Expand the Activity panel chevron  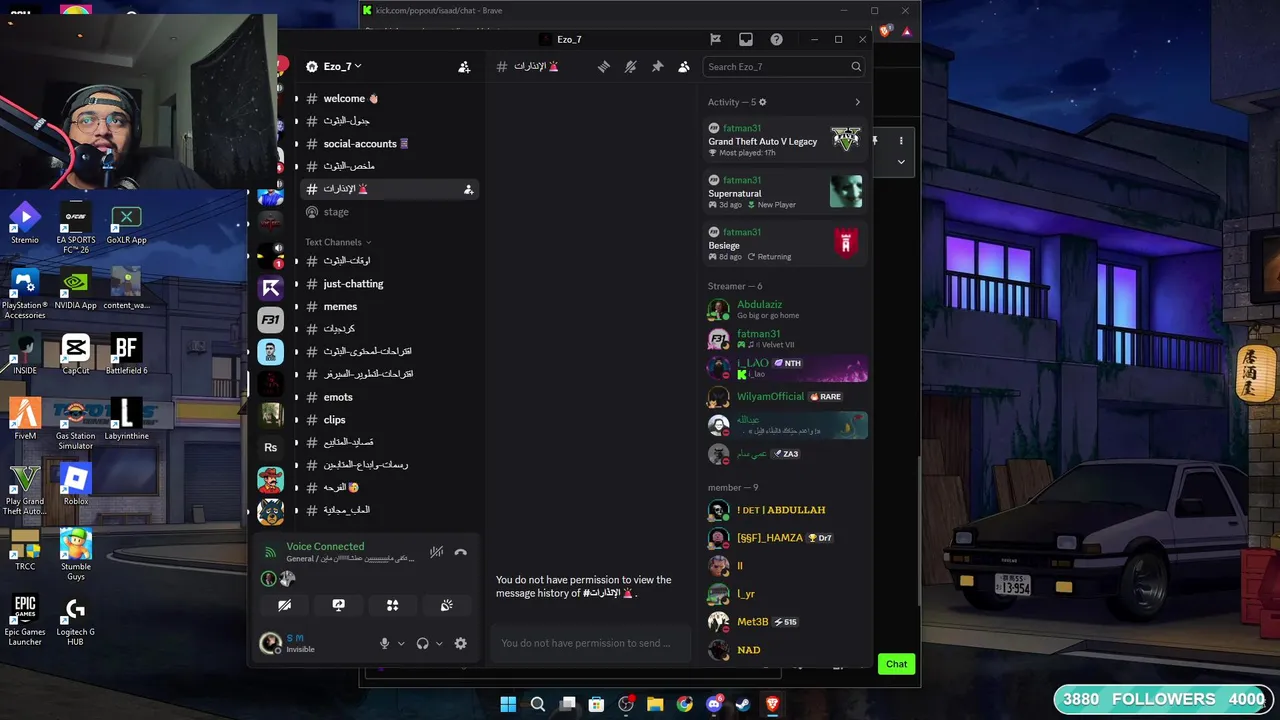point(857,102)
